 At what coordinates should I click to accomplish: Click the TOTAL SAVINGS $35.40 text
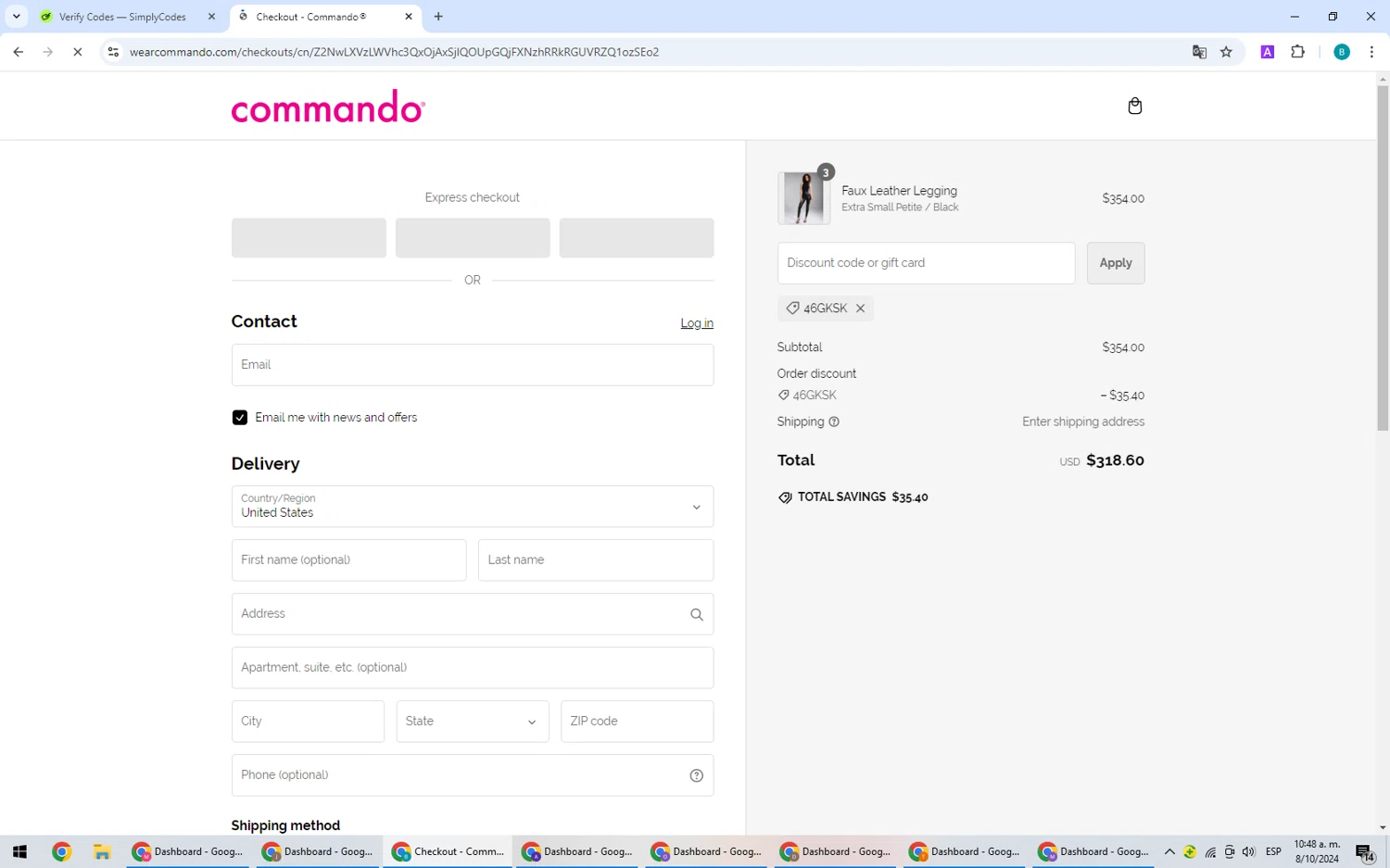pos(863,497)
